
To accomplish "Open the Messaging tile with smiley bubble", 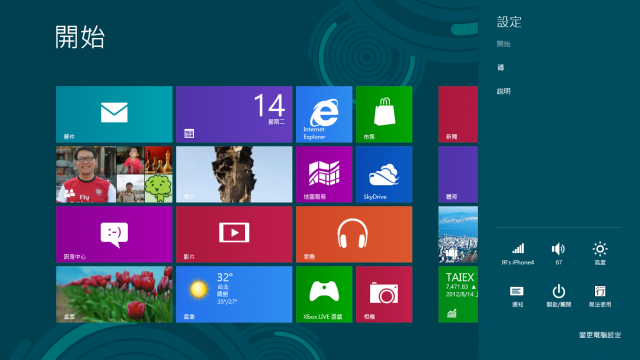I will [x=114, y=234].
